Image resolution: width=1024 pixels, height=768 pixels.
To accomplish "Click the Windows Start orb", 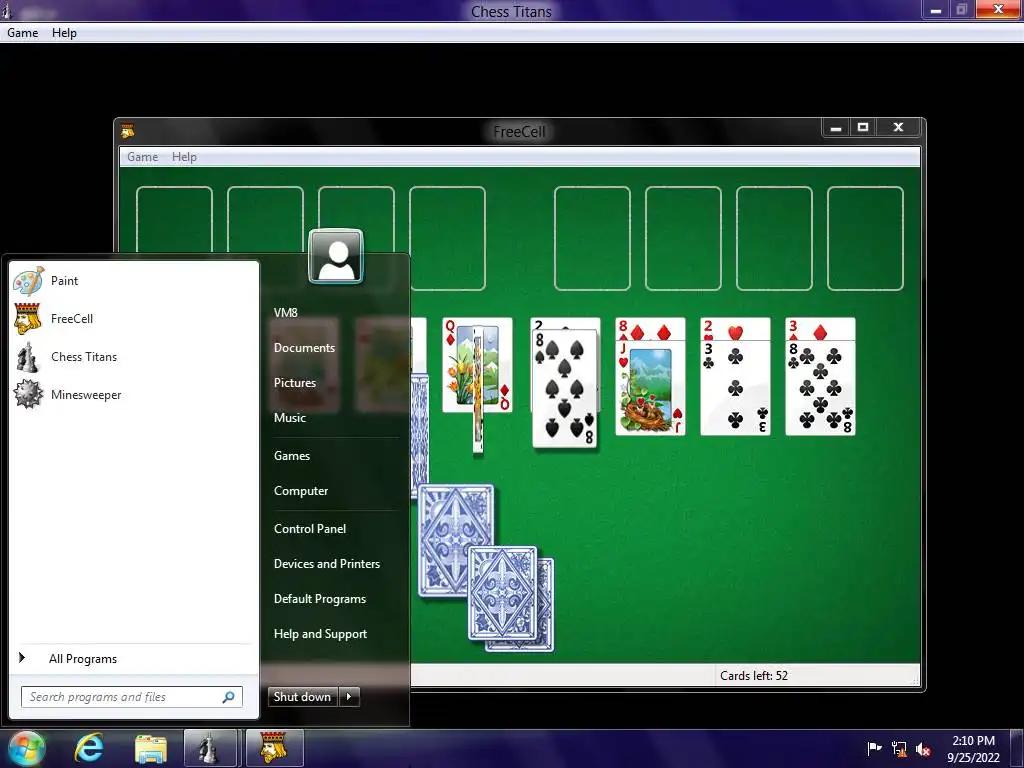I will [x=25, y=748].
